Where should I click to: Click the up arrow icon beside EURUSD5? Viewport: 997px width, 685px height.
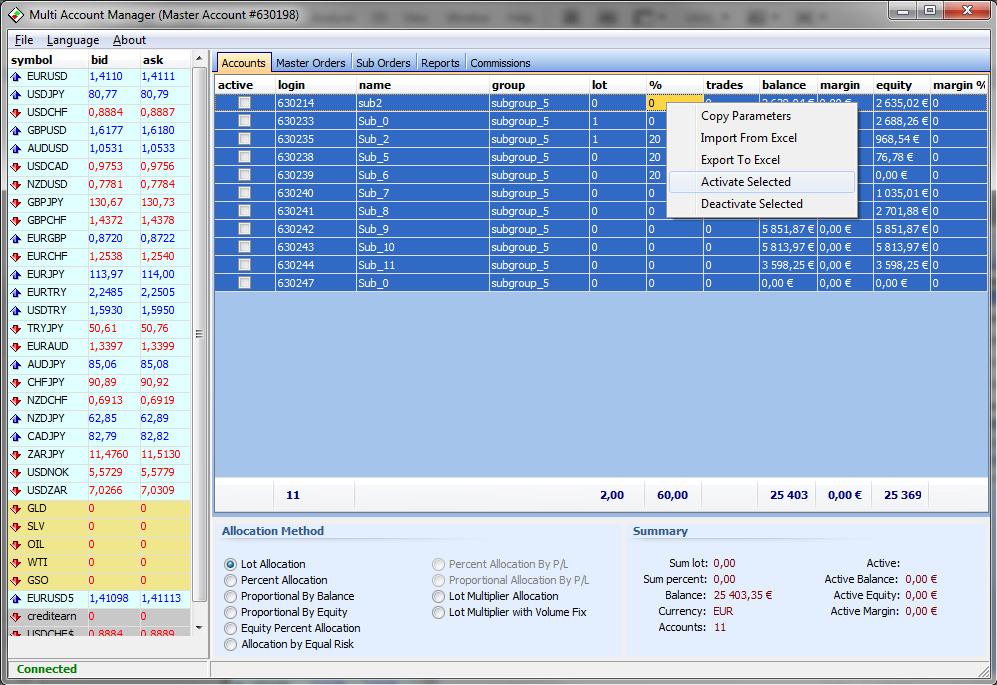(x=16, y=599)
